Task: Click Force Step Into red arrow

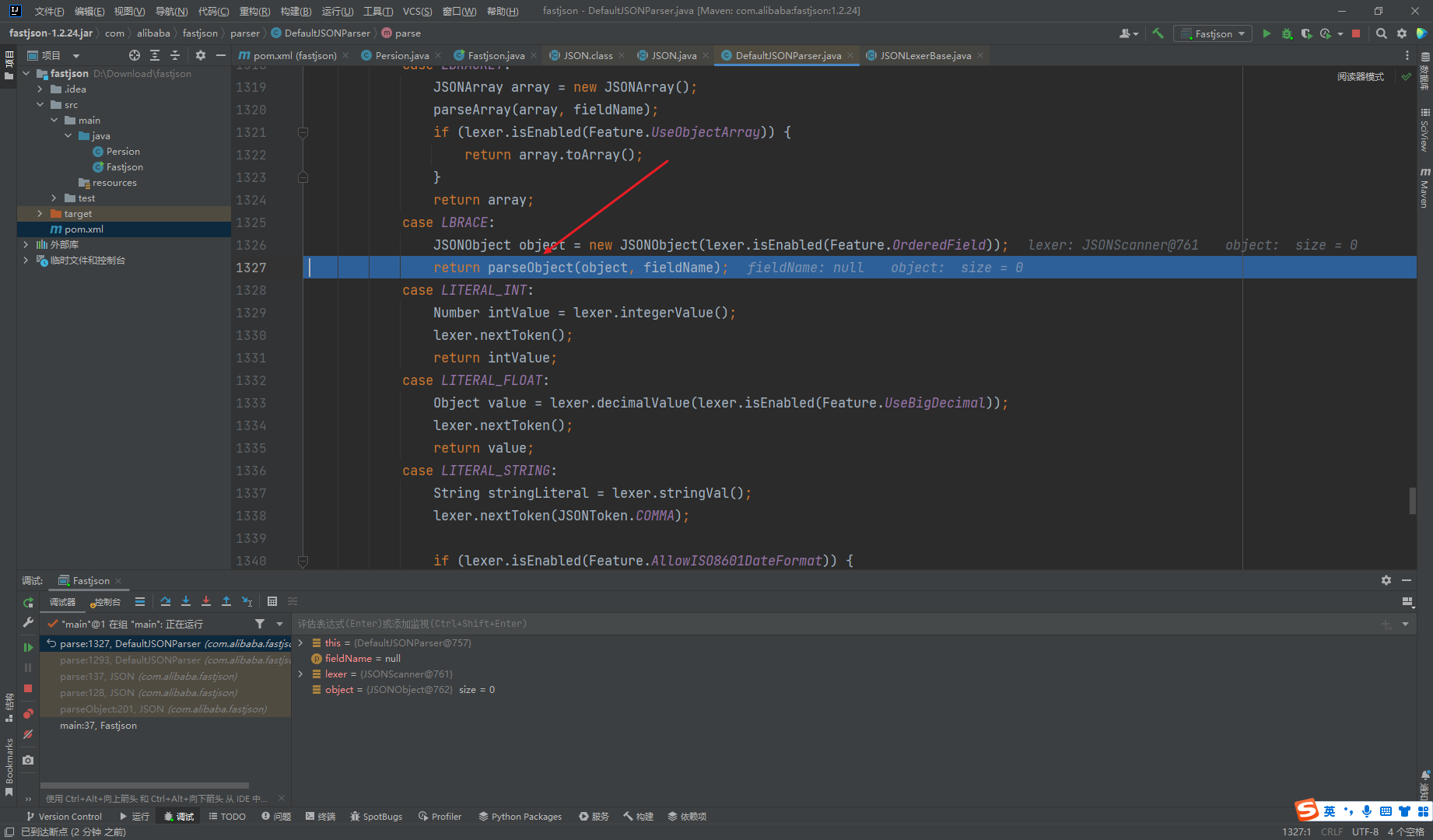Action: point(206,601)
